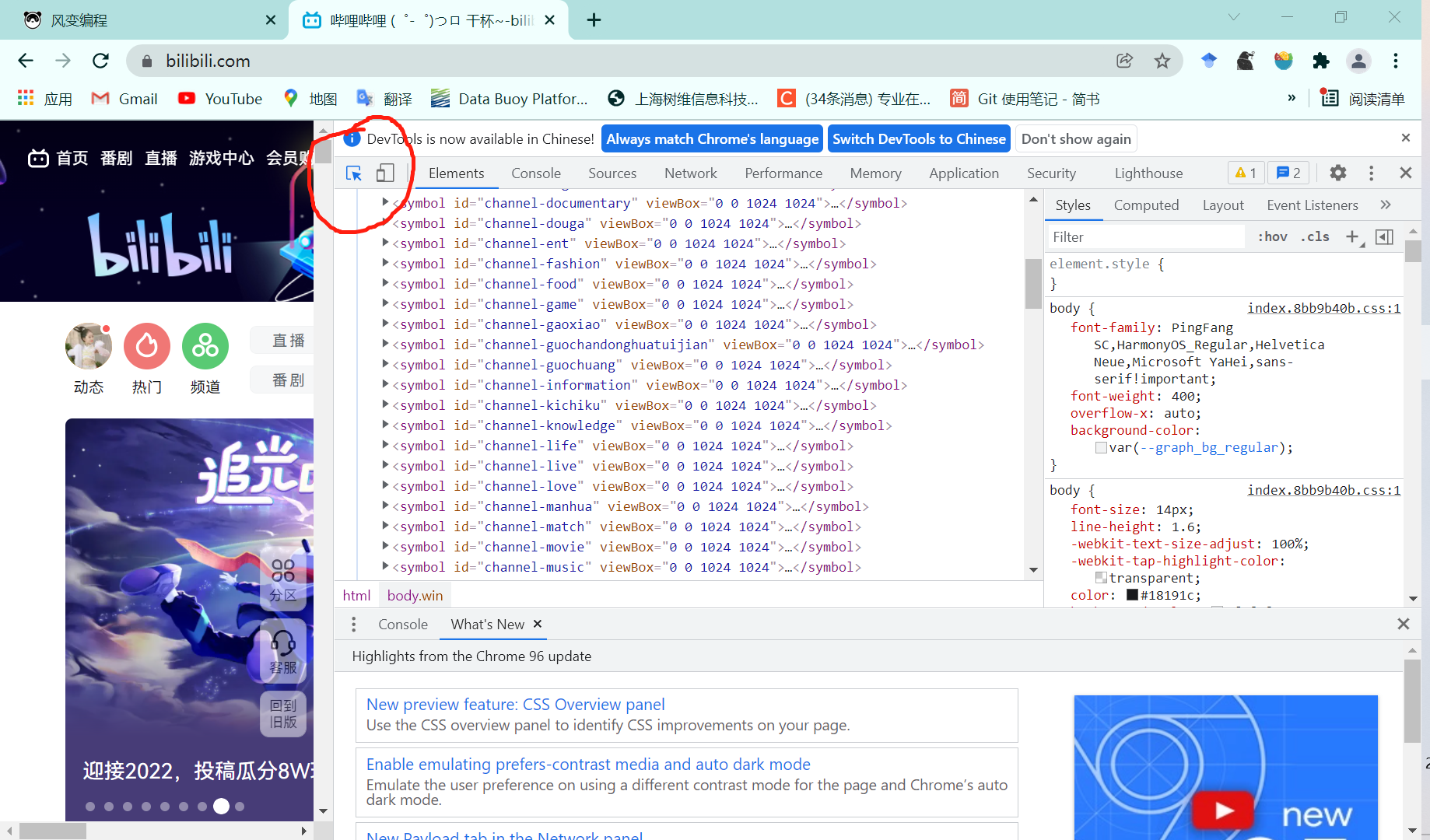Click the 直播 link in bilibili header
The height and width of the screenshot is (840, 1430).
tap(161, 158)
